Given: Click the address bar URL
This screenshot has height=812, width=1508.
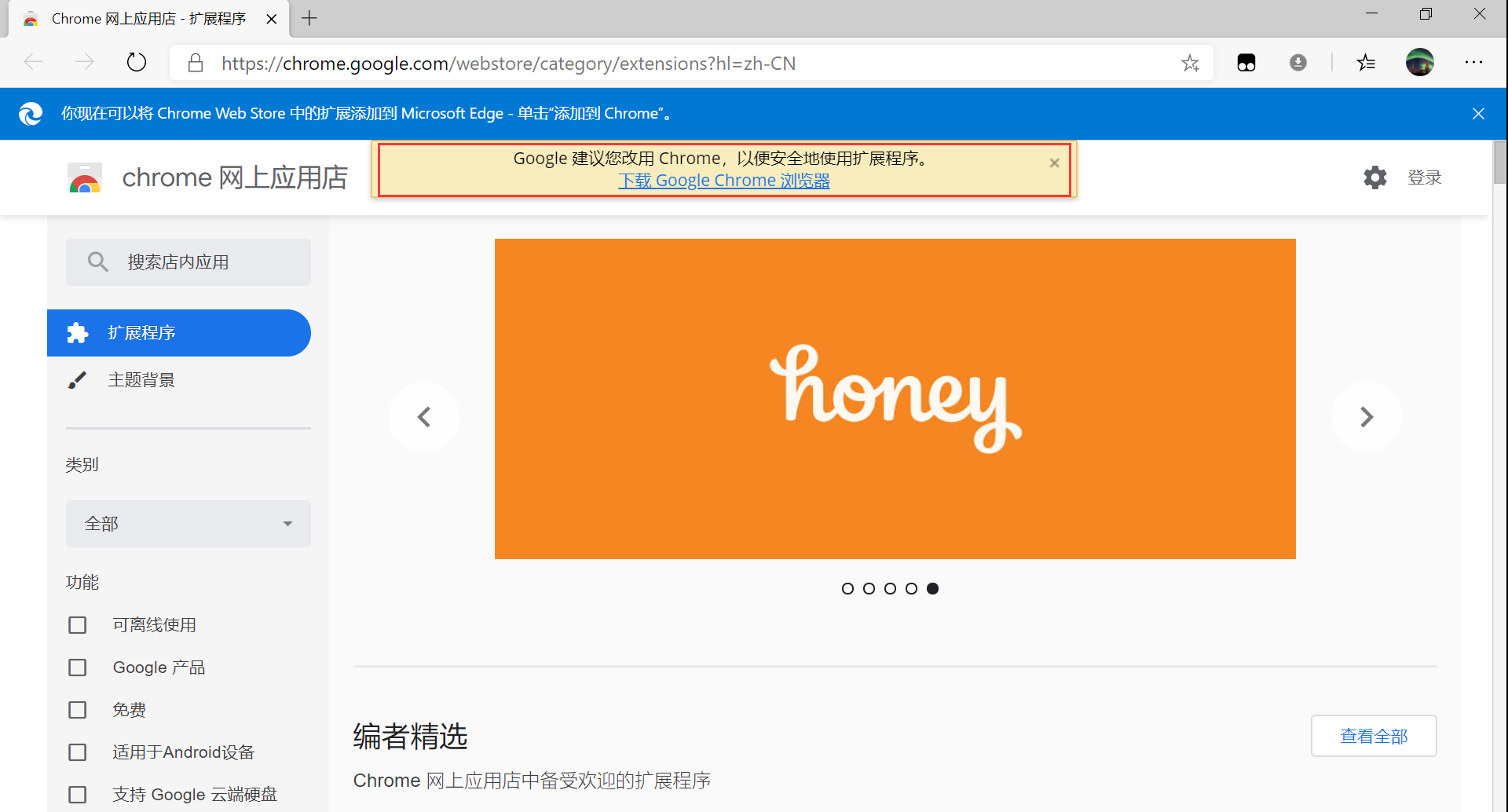Looking at the screenshot, I should tap(508, 63).
